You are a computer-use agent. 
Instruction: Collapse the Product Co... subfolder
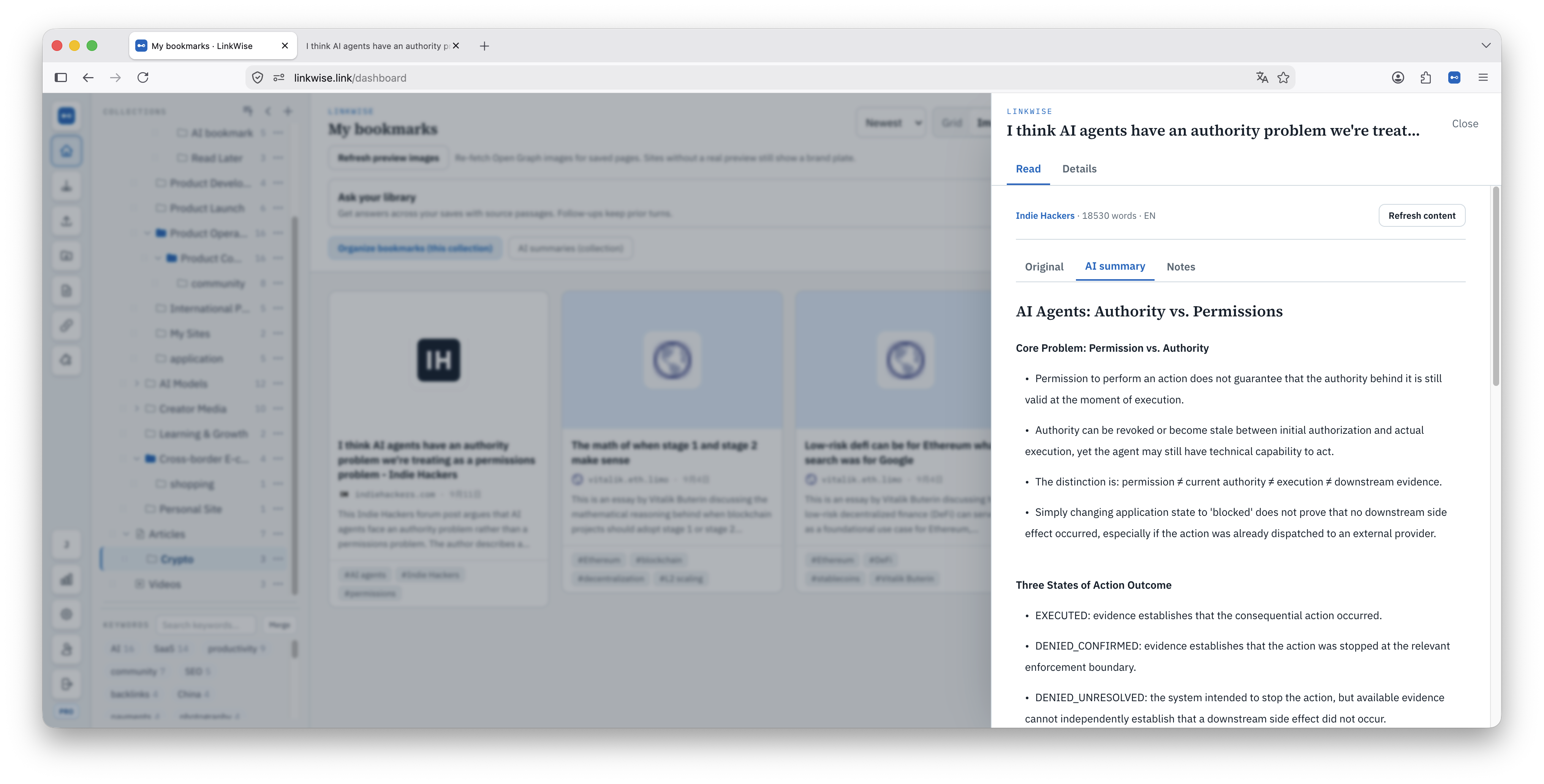tap(158, 258)
